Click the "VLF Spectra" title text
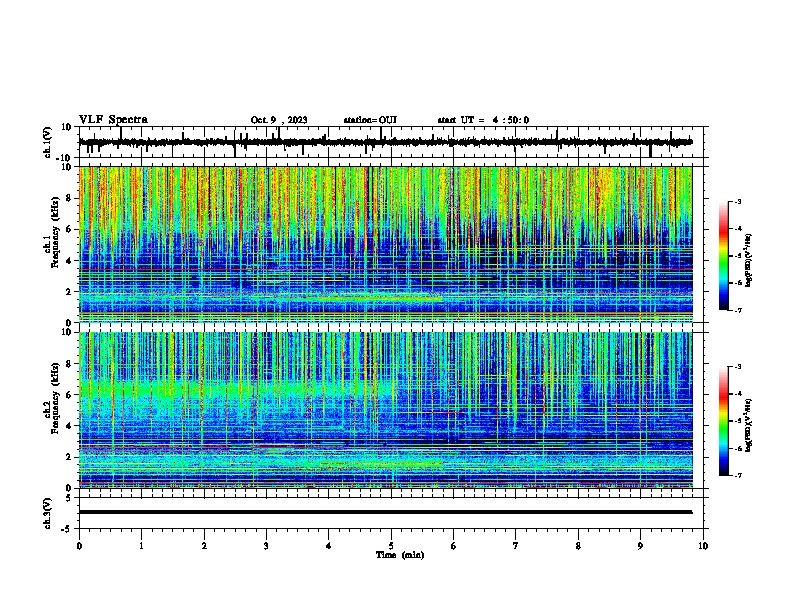The width and height of the screenshot is (792, 612). (x=113, y=120)
